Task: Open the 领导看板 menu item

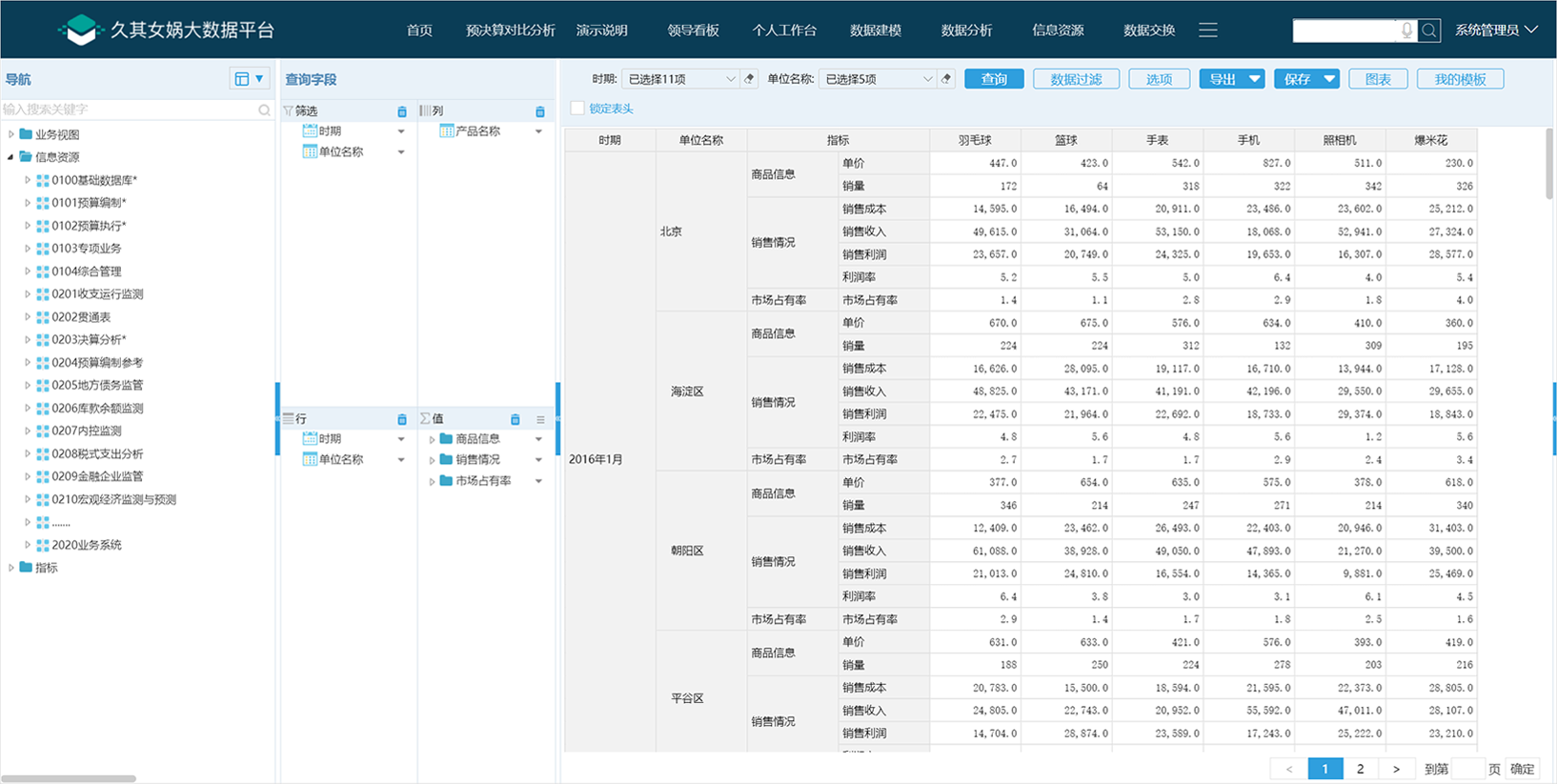Action: (693, 30)
